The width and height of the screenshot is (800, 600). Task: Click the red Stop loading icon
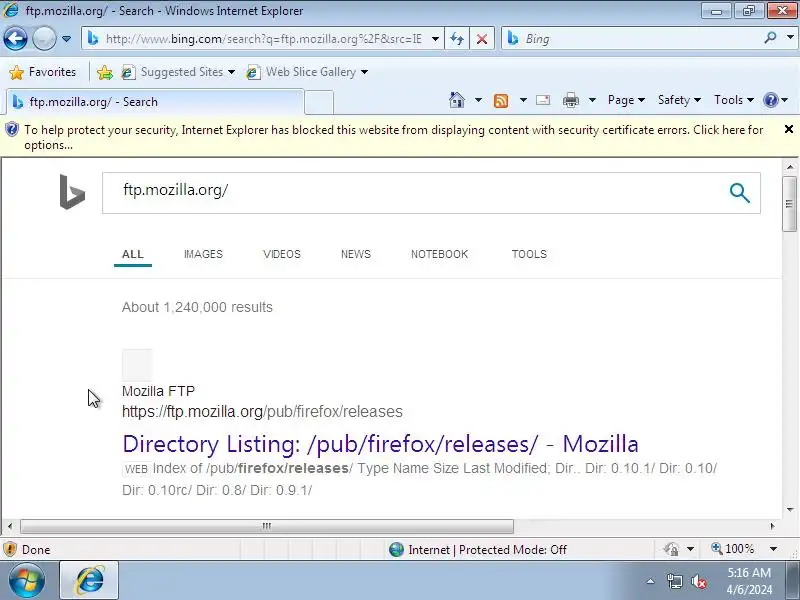[x=482, y=39]
